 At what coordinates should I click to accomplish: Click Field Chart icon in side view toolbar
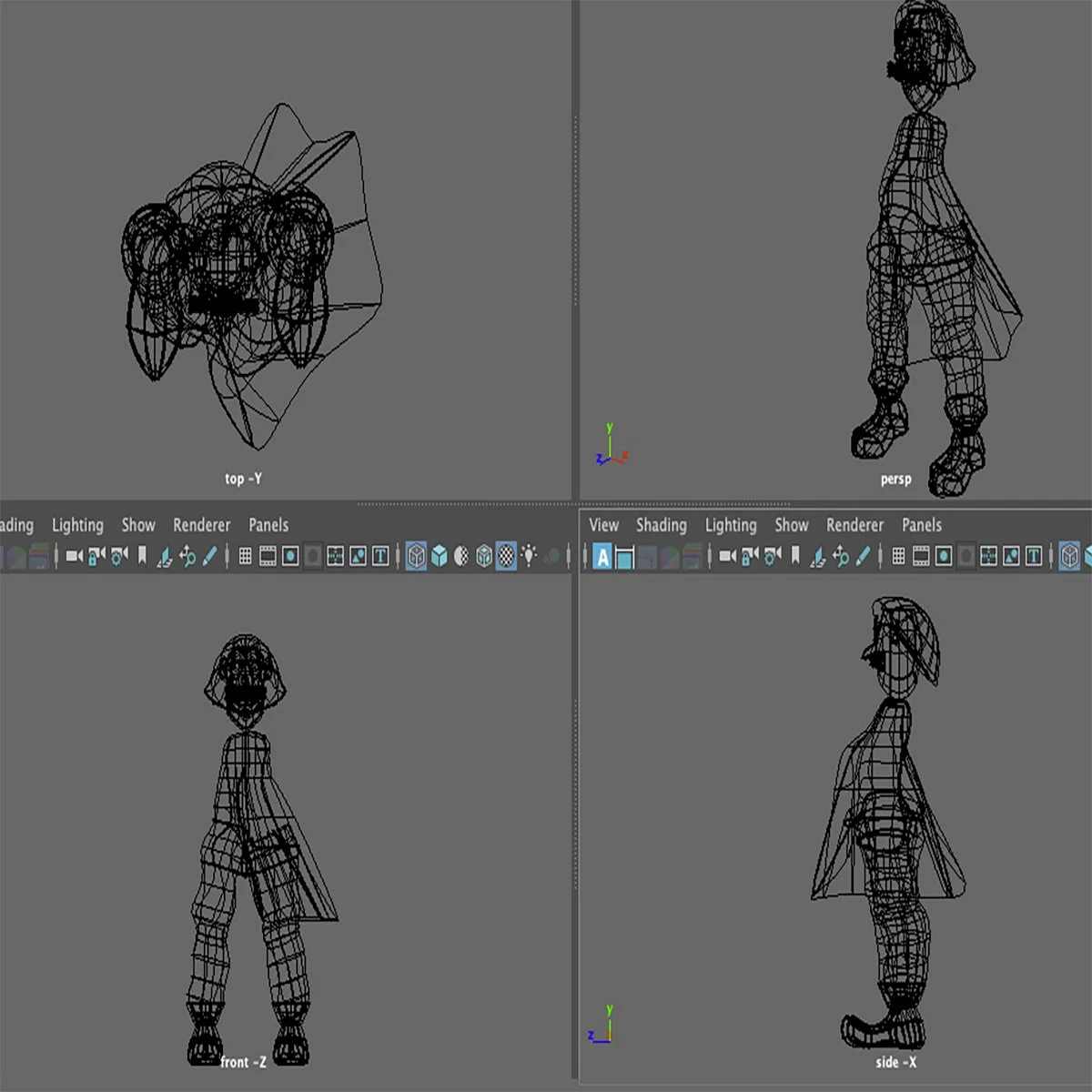[x=988, y=555]
